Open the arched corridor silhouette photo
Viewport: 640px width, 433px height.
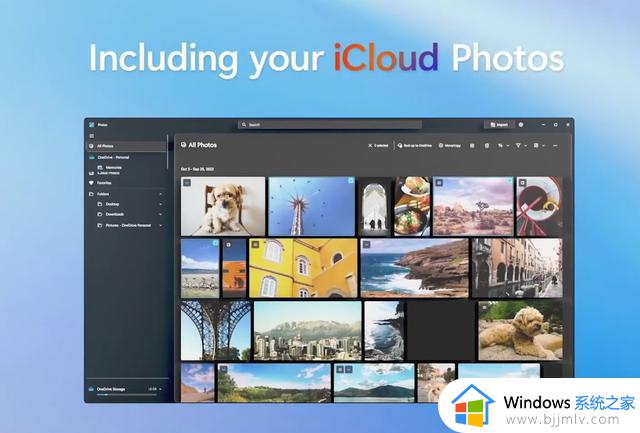pos(375,207)
